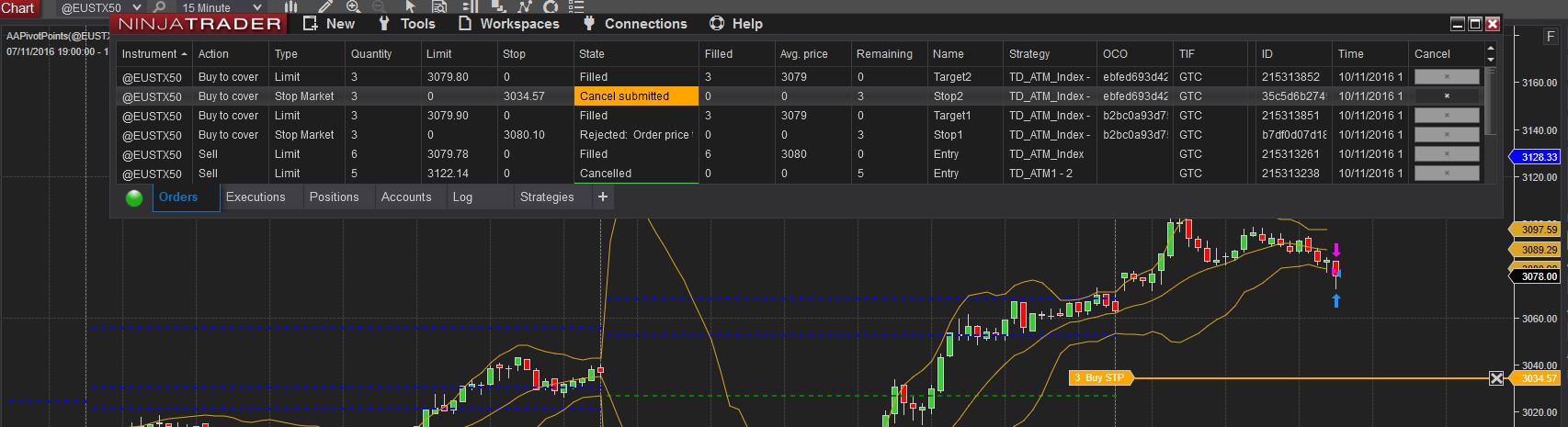Click the Cancel button in Target2 row
1568x427 pixels.
coord(1447,76)
